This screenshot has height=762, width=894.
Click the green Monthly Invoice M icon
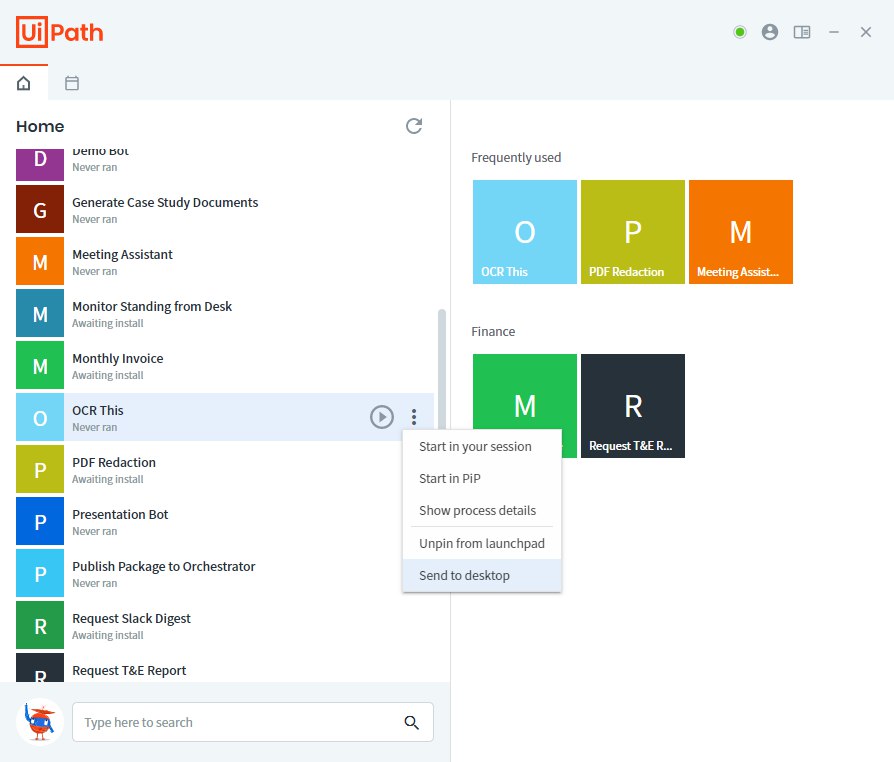click(40, 365)
